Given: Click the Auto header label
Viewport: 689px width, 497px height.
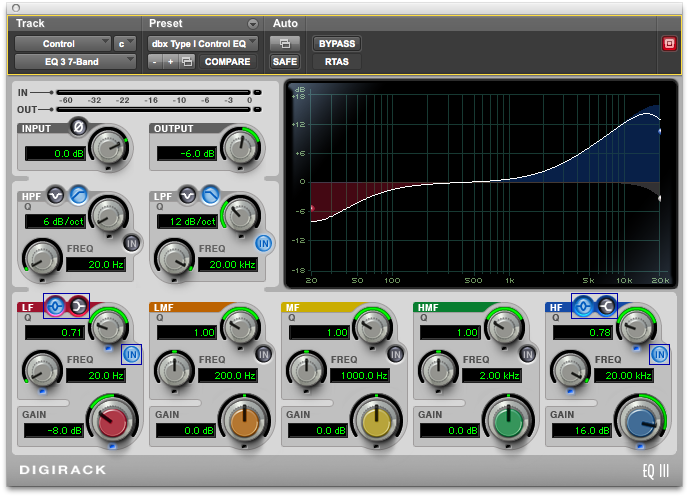Looking at the screenshot, I should click(285, 23).
